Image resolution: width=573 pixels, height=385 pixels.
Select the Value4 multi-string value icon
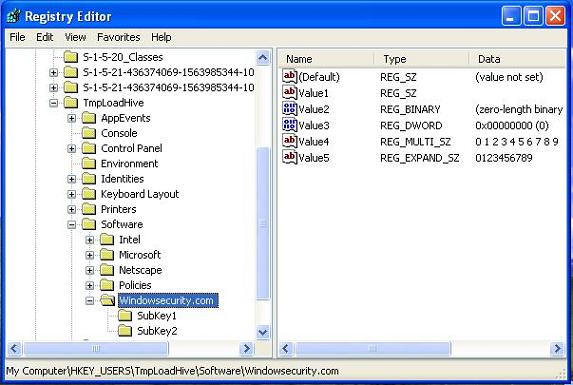[289, 141]
